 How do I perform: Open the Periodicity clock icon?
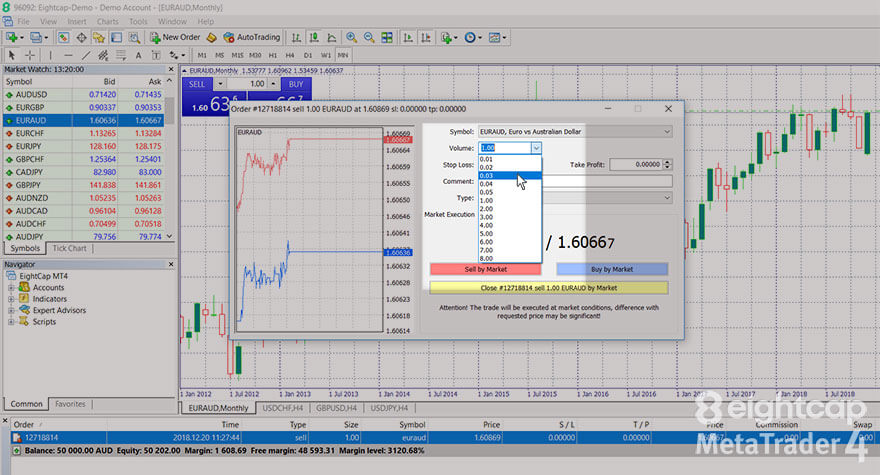coord(470,38)
